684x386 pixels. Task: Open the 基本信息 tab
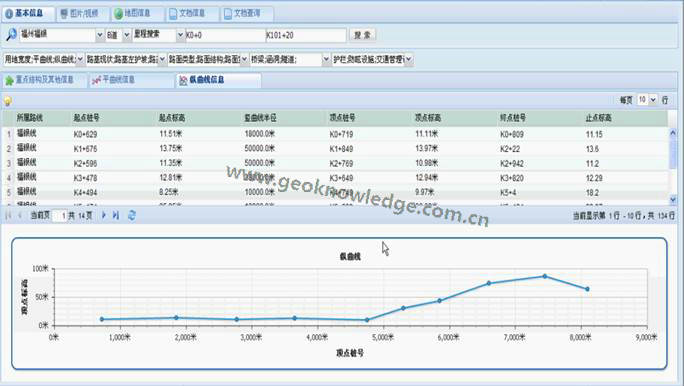(x=28, y=14)
